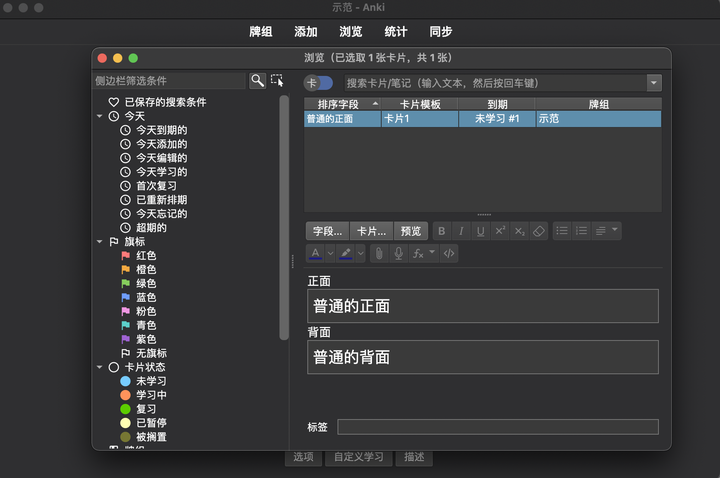This screenshot has height=478, width=720.
Task: Filter by 首次复习
Action: pyautogui.click(x=148, y=186)
